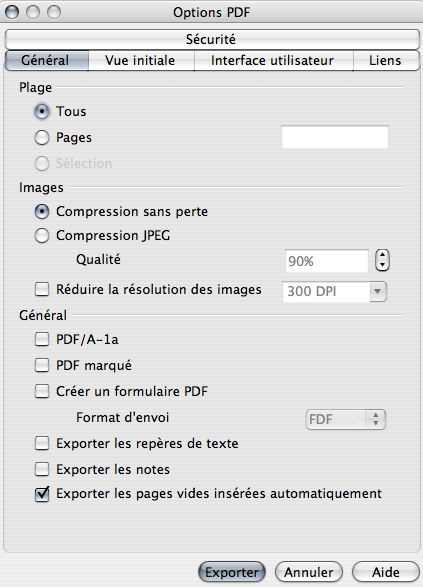
Task: Choose Compression sans perte option
Action: tap(42, 212)
